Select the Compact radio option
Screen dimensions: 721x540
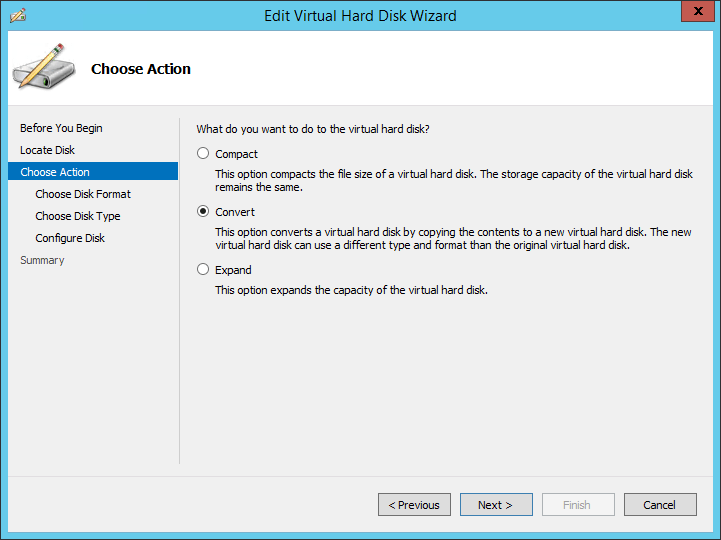click(x=204, y=154)
